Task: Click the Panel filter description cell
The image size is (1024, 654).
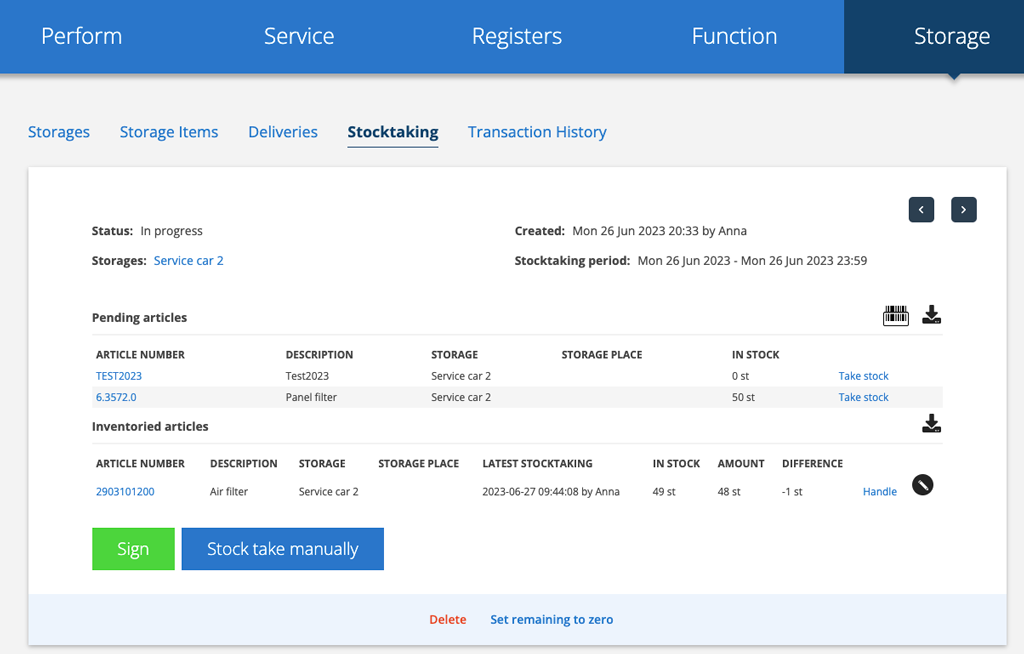Action: pos(311,397)
